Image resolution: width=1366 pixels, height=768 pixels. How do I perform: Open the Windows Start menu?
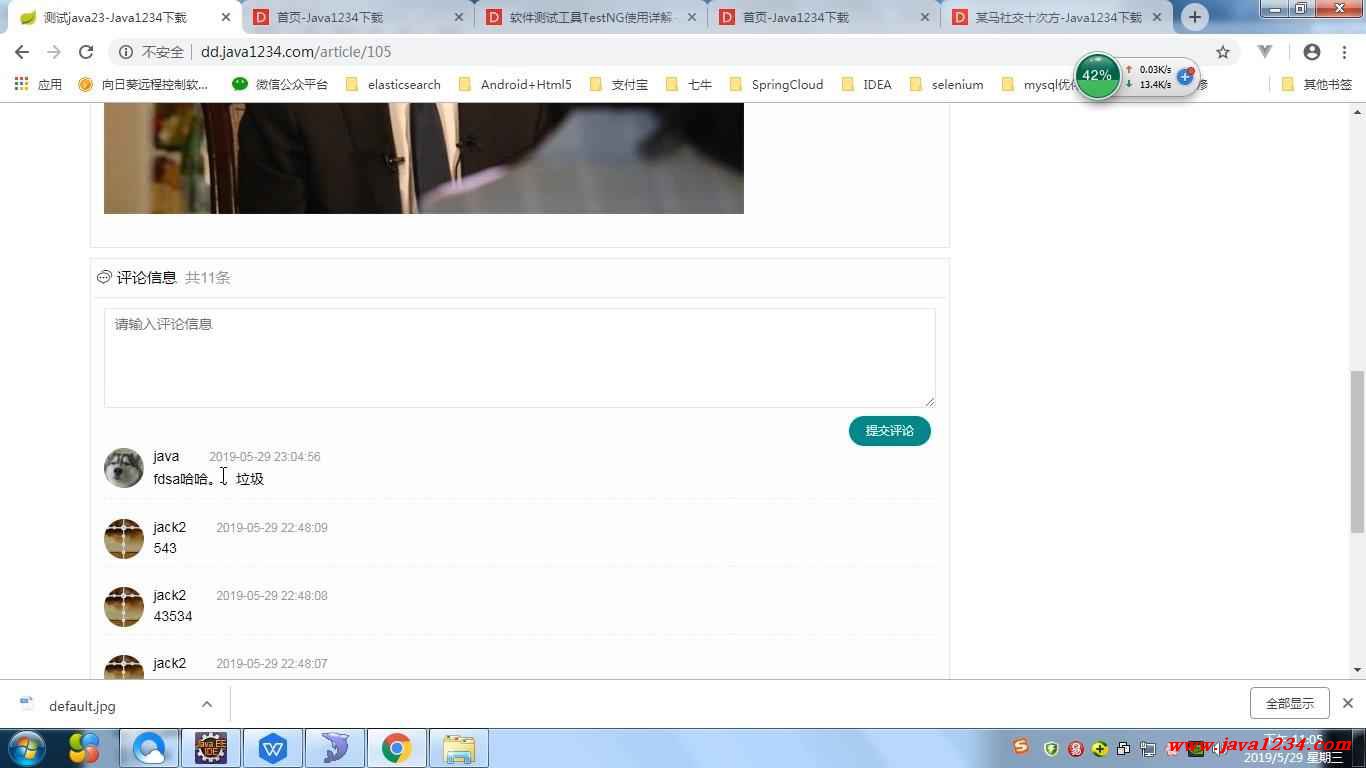[x=26, y=748]
